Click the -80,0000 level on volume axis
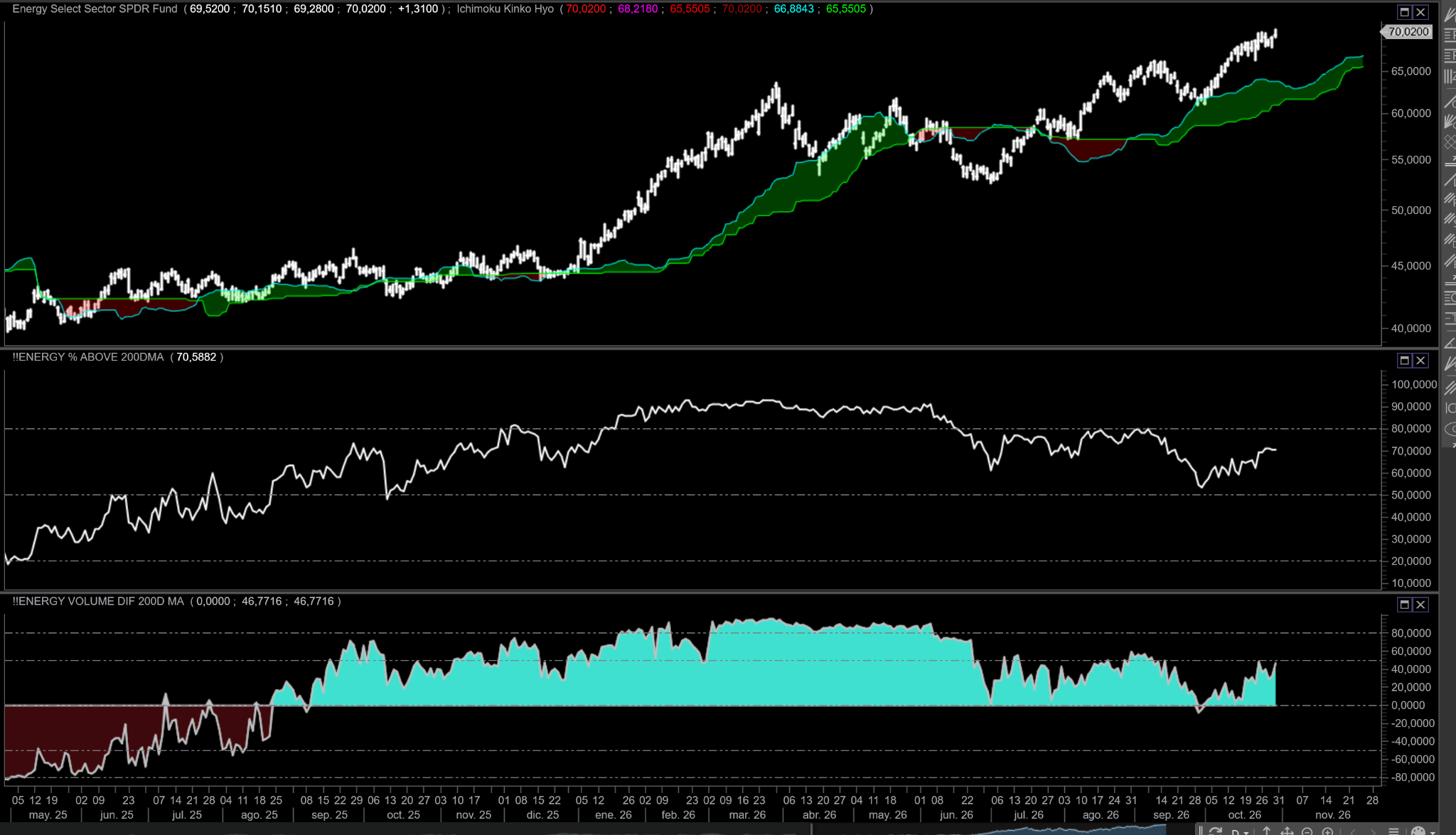The width and height of the screenshot is (1456, 835). tap(1413, 777)
